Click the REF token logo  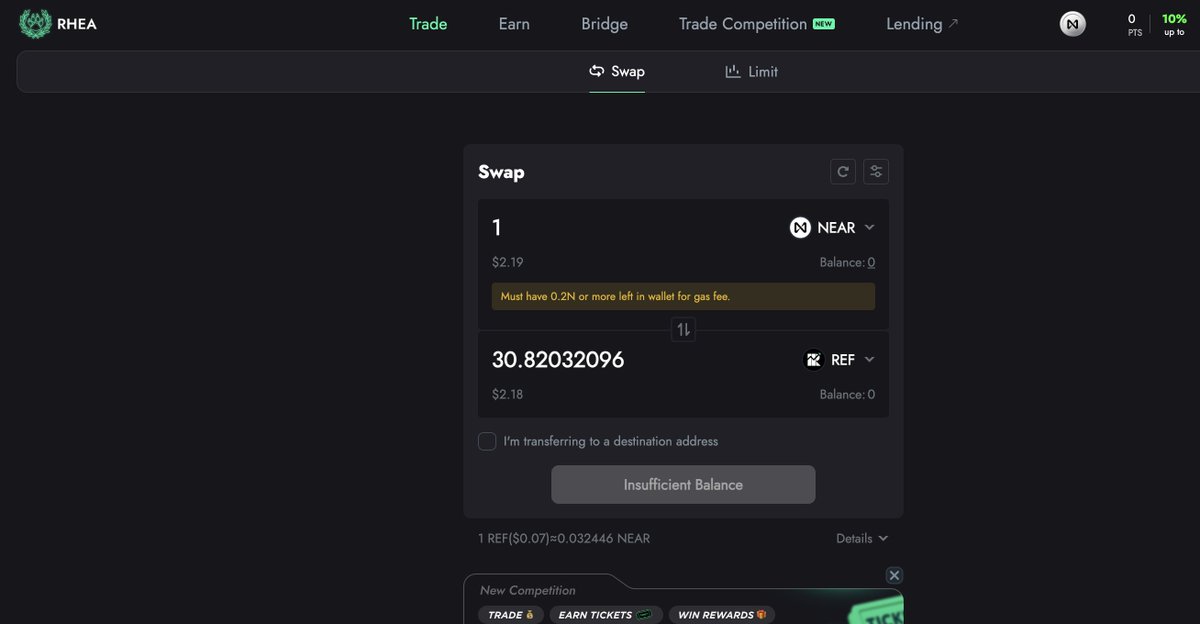814,360
